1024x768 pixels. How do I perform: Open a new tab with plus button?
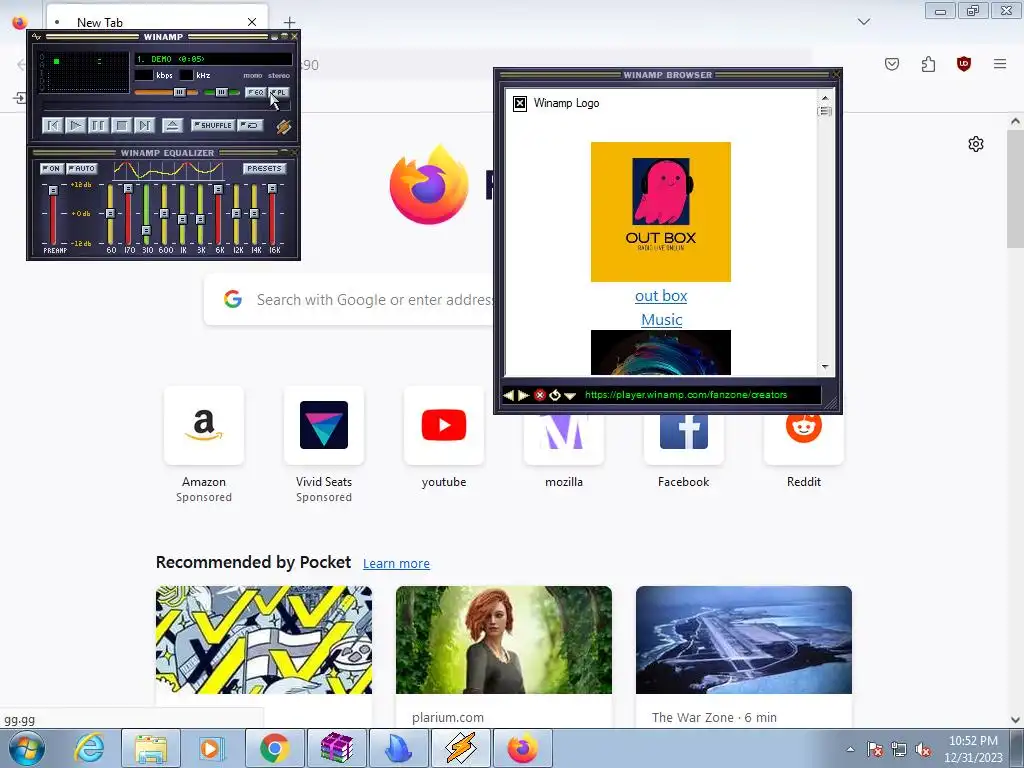coord(289,23)
